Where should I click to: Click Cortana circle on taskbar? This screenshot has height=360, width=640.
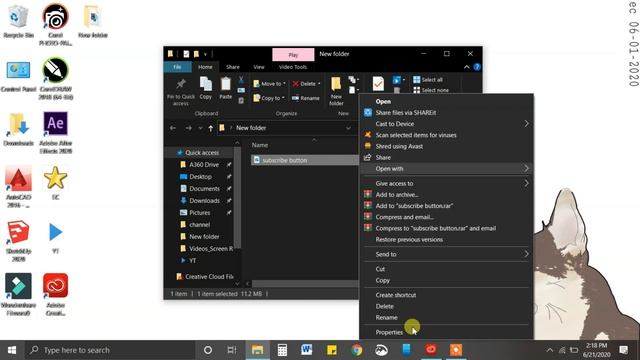click(x=208, y=350)
